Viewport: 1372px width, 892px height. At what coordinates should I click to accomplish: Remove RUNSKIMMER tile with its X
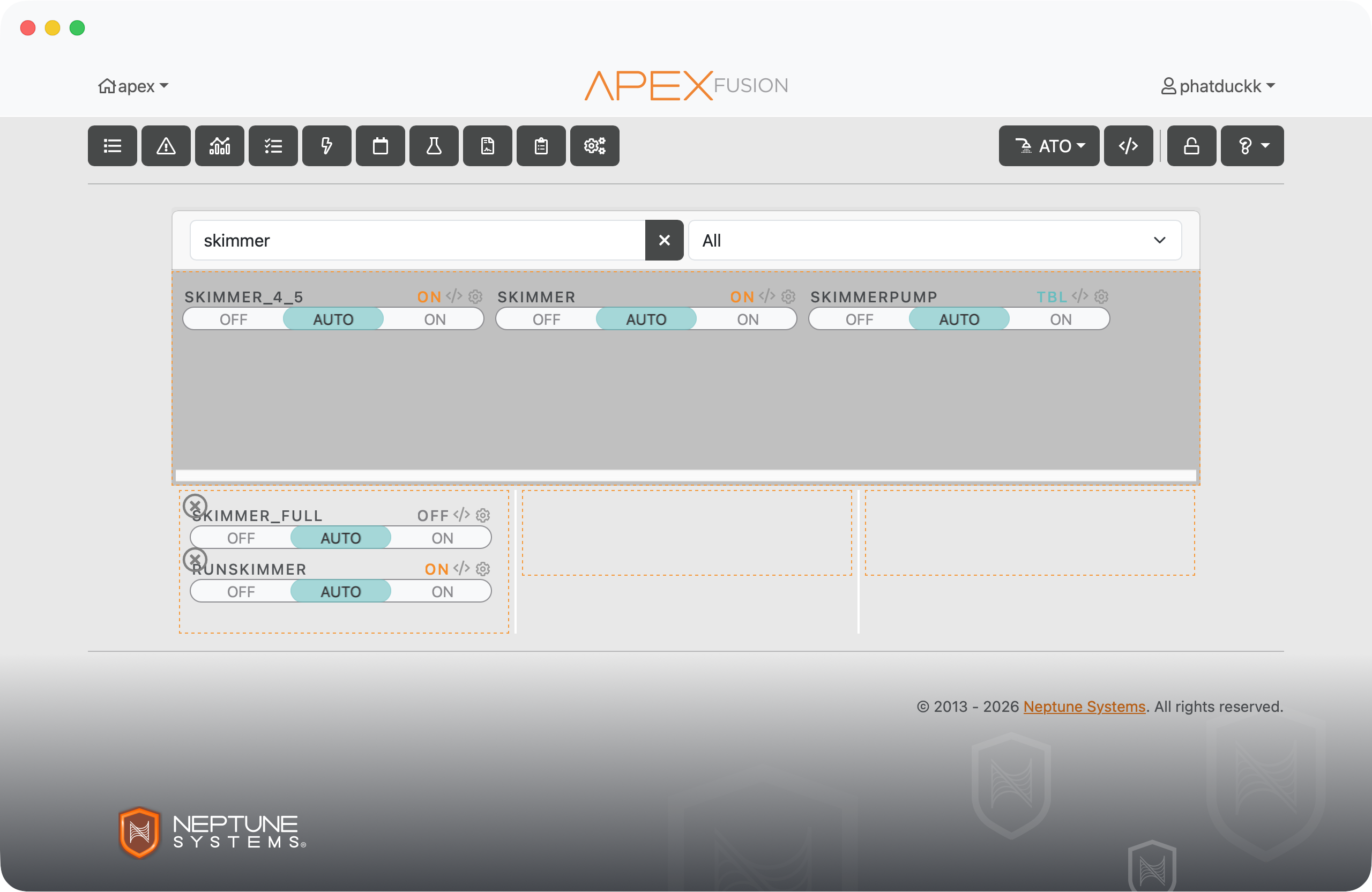click(195, 559)
